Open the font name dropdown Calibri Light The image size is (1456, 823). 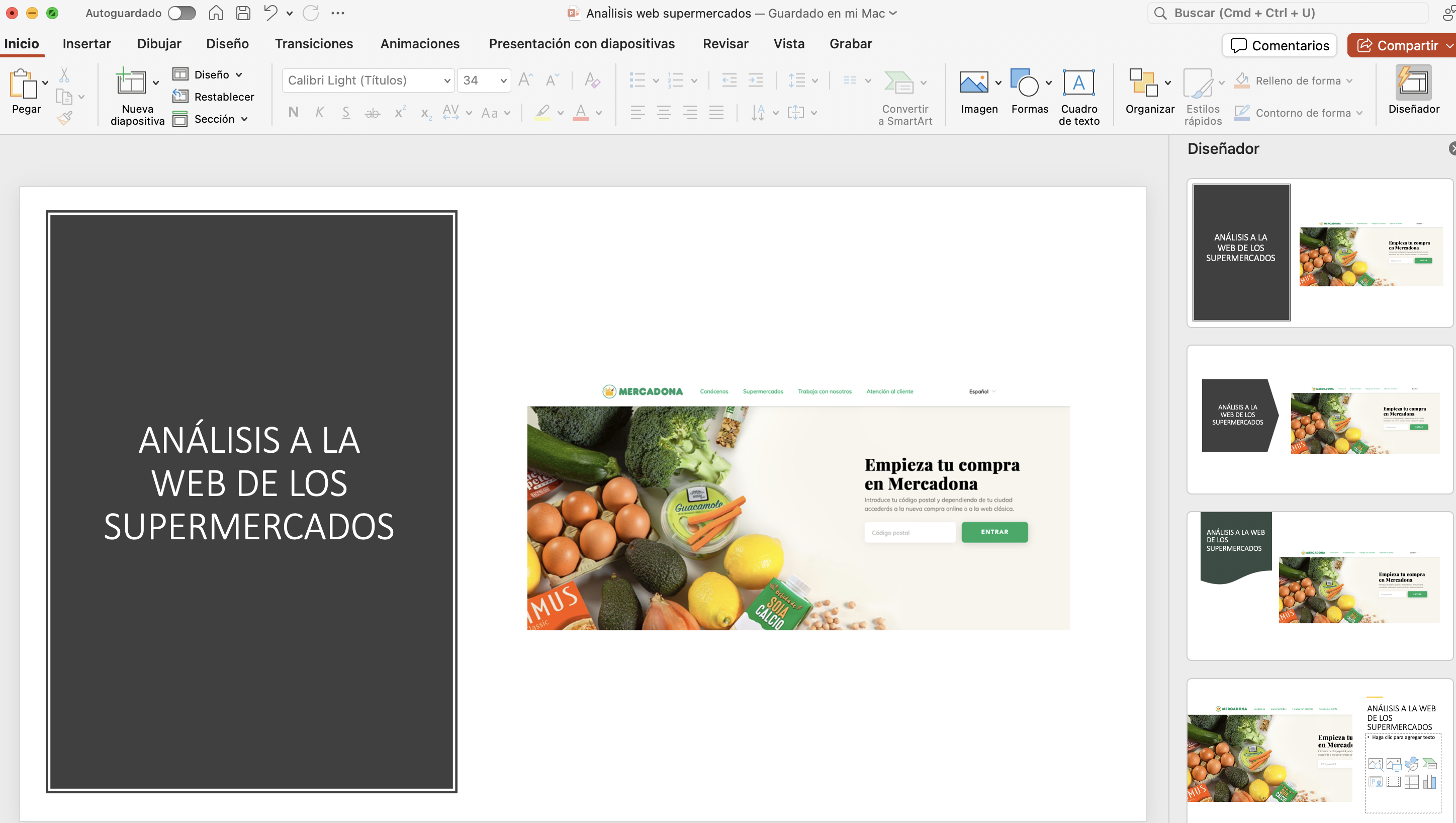pos(446,80)
